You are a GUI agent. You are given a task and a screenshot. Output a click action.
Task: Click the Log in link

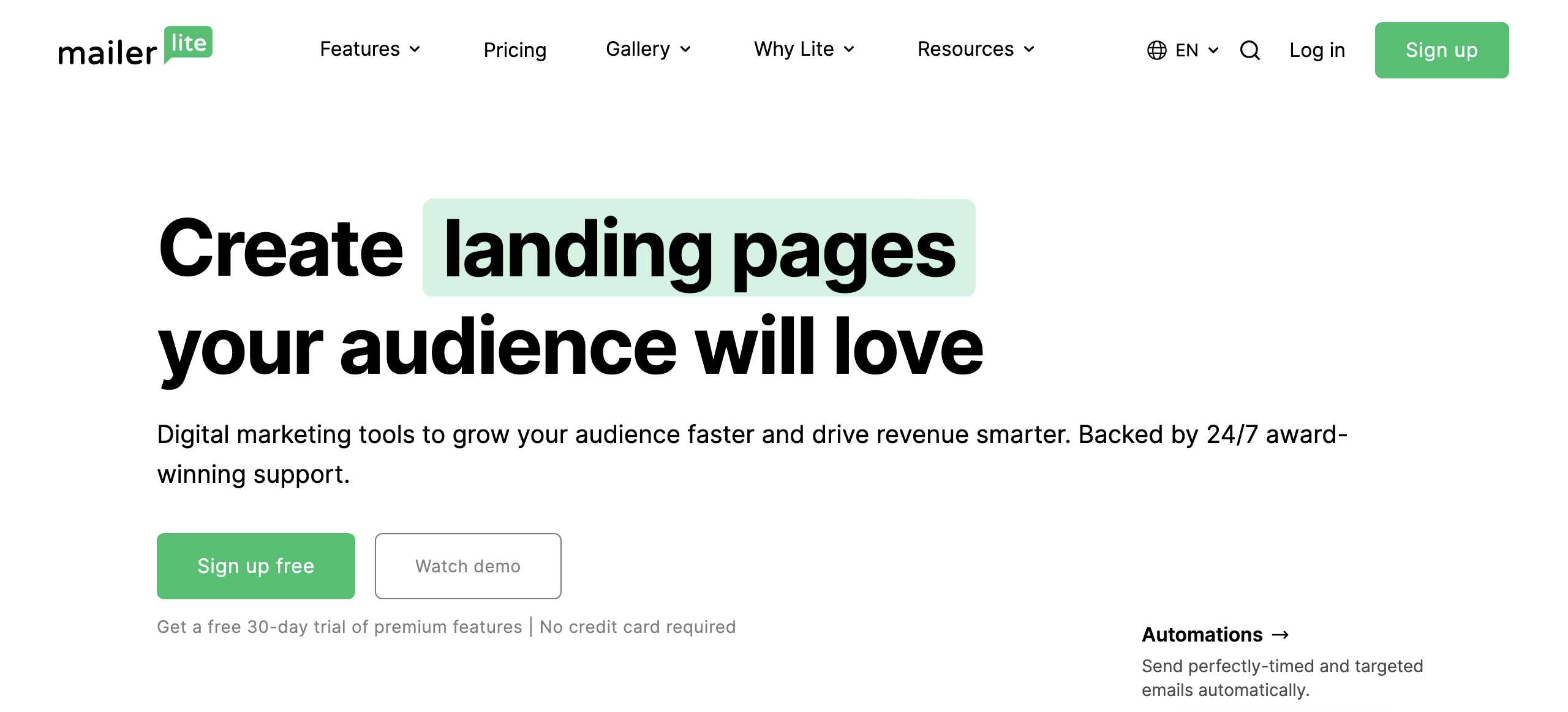1317,50
